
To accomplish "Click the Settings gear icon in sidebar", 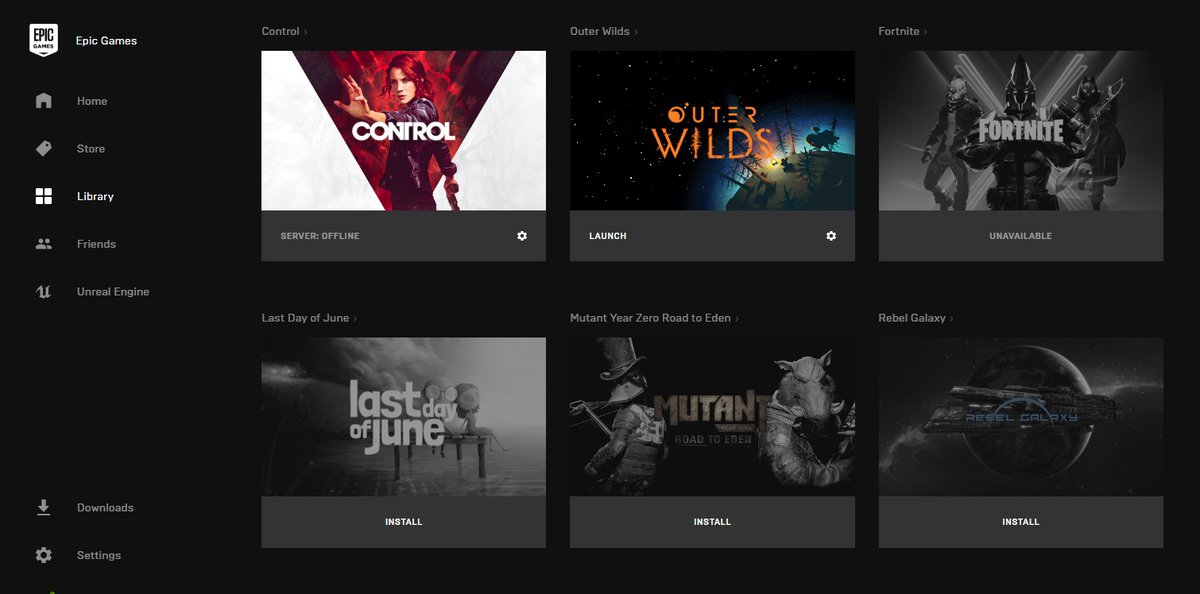I will pyautogui.click(x=43, y=555).
